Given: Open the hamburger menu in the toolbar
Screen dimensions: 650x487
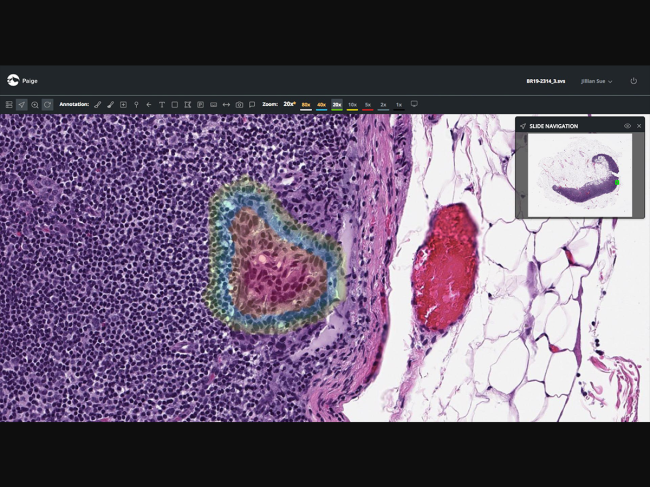Looking at the screenshot, I should [9, 105].
